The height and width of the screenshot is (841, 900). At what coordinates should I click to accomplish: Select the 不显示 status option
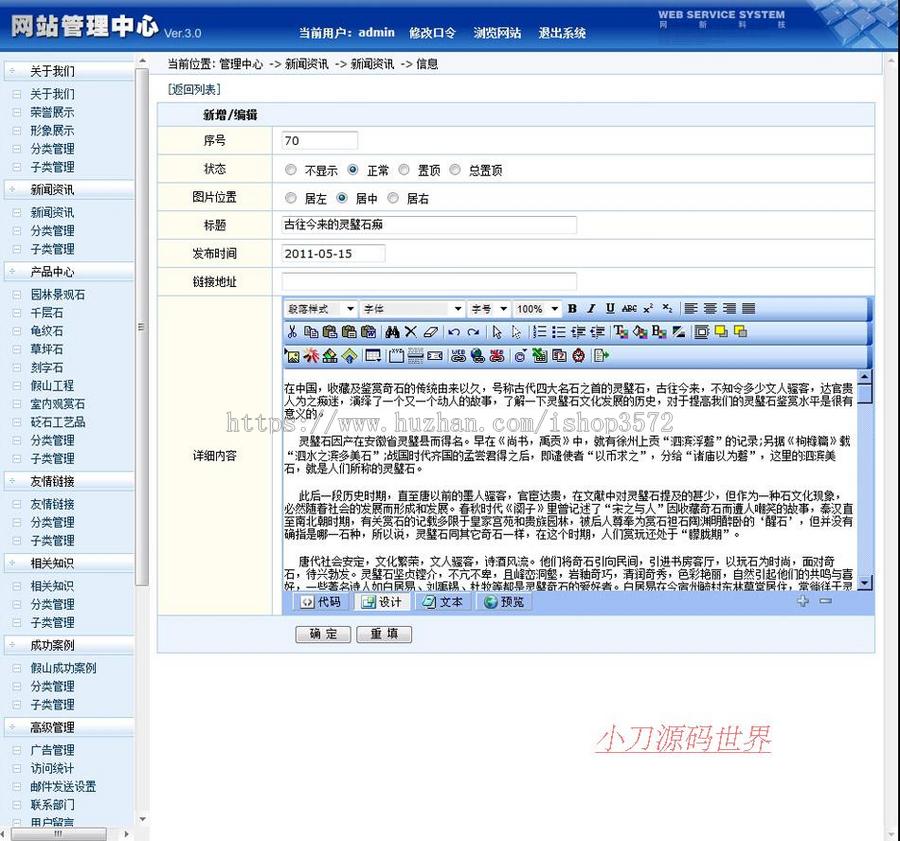pos(290,170)
